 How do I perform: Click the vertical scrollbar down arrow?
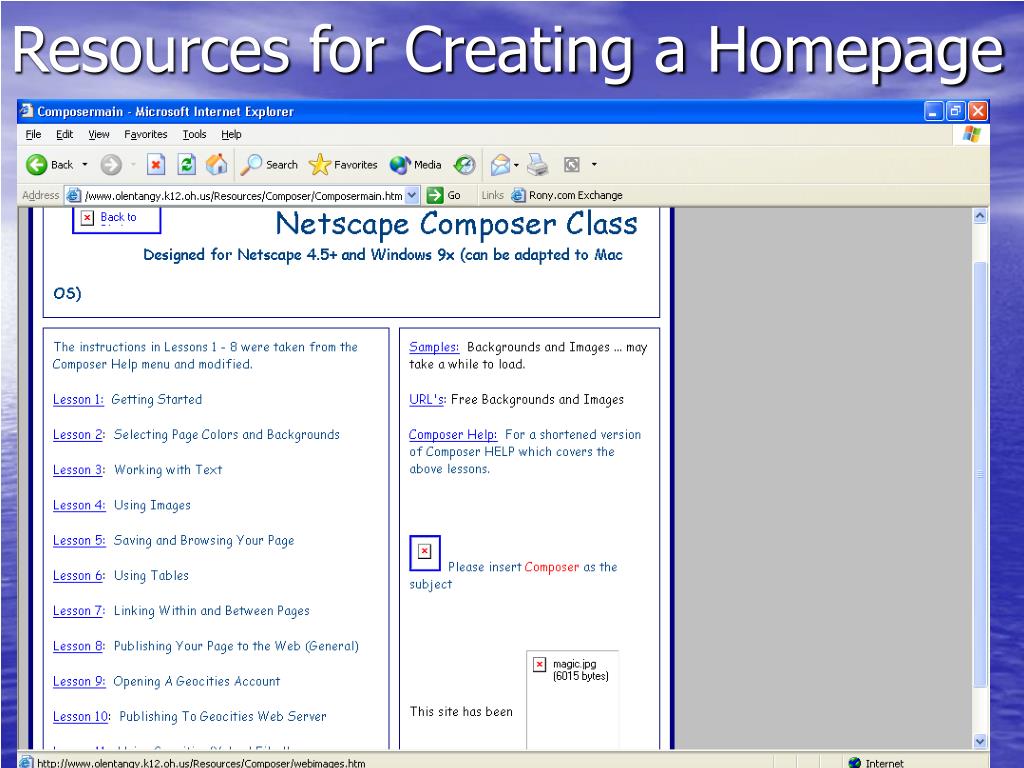pos(980,741)
